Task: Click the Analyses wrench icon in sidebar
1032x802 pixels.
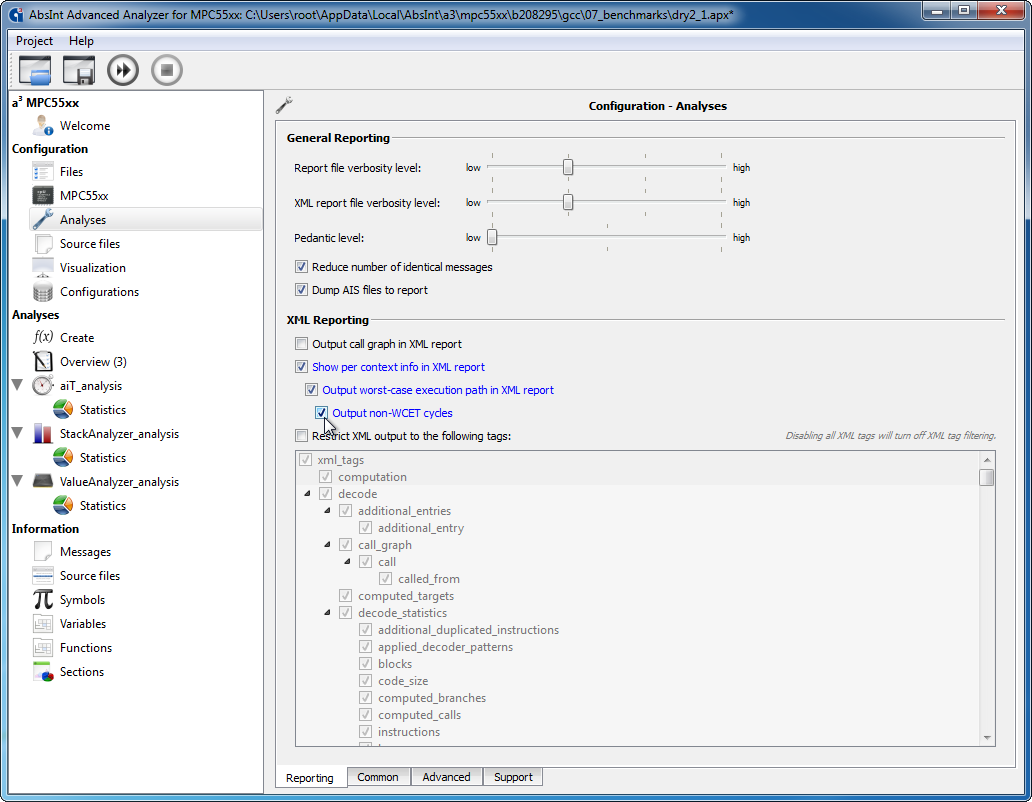Action: [x=43, y=220]
